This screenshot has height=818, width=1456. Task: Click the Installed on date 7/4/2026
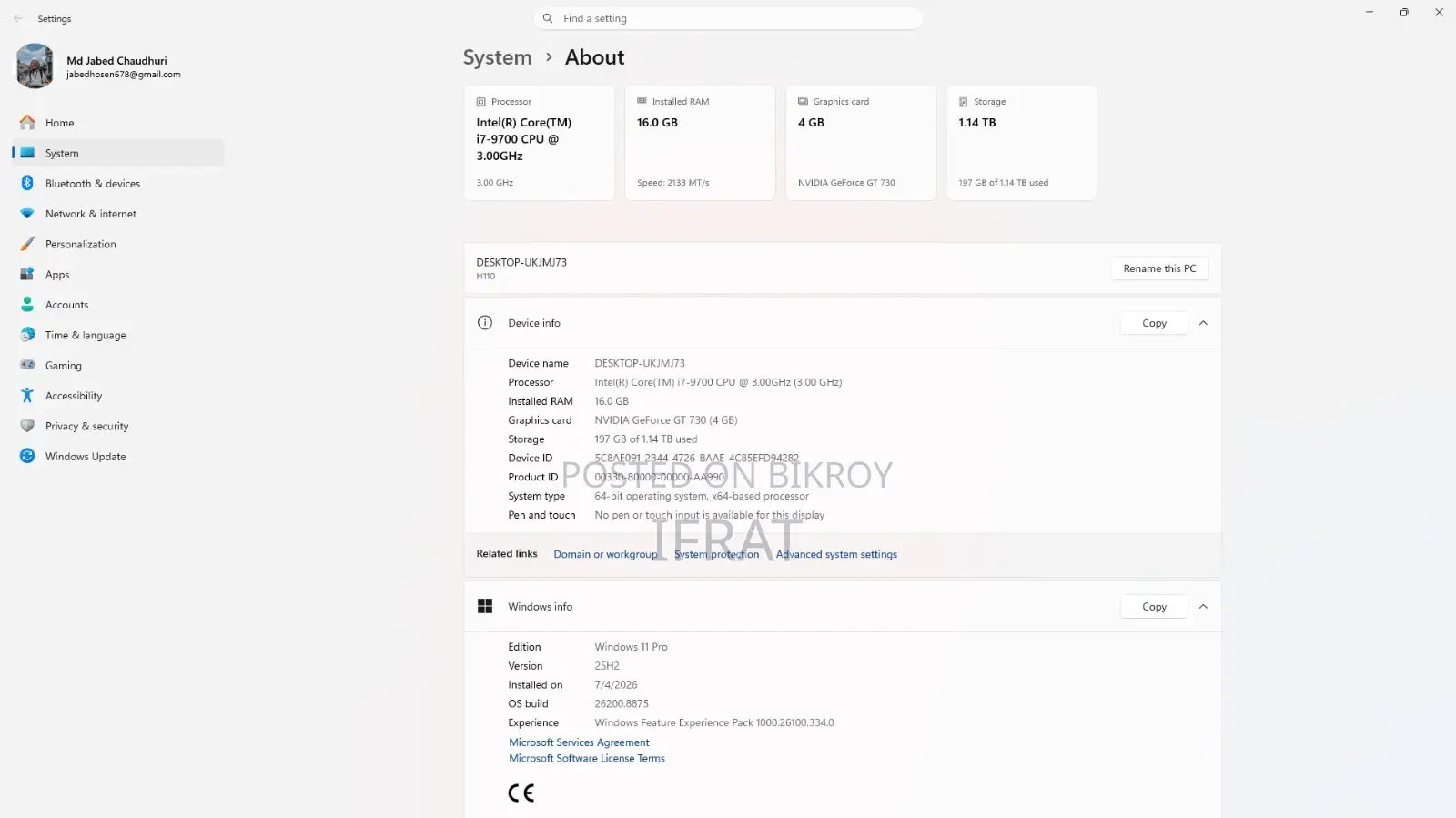[616, 685]
